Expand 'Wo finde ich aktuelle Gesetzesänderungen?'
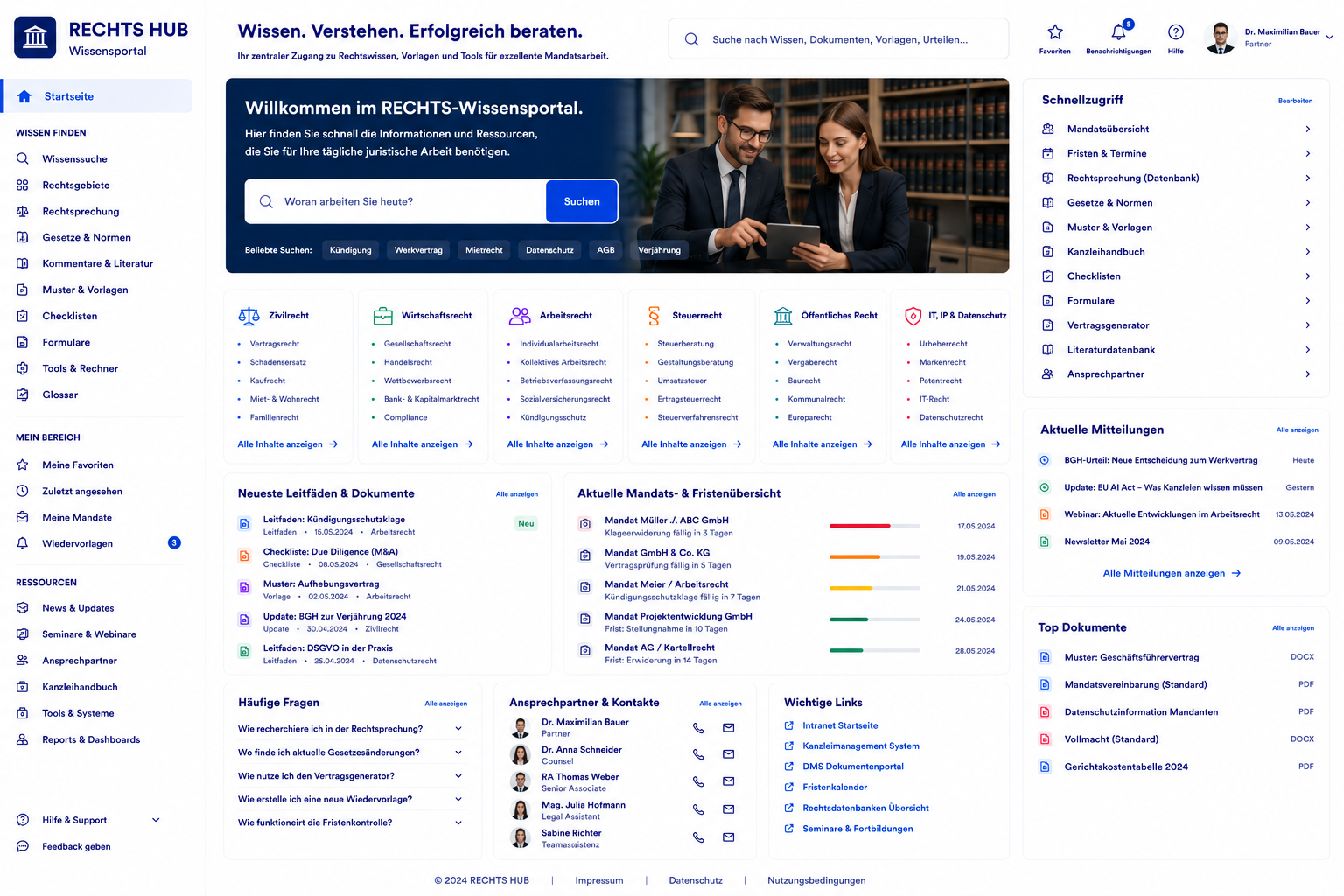The height and width of the screenshot is (896, 1344). pyautogui.click(x=458, y=752)
